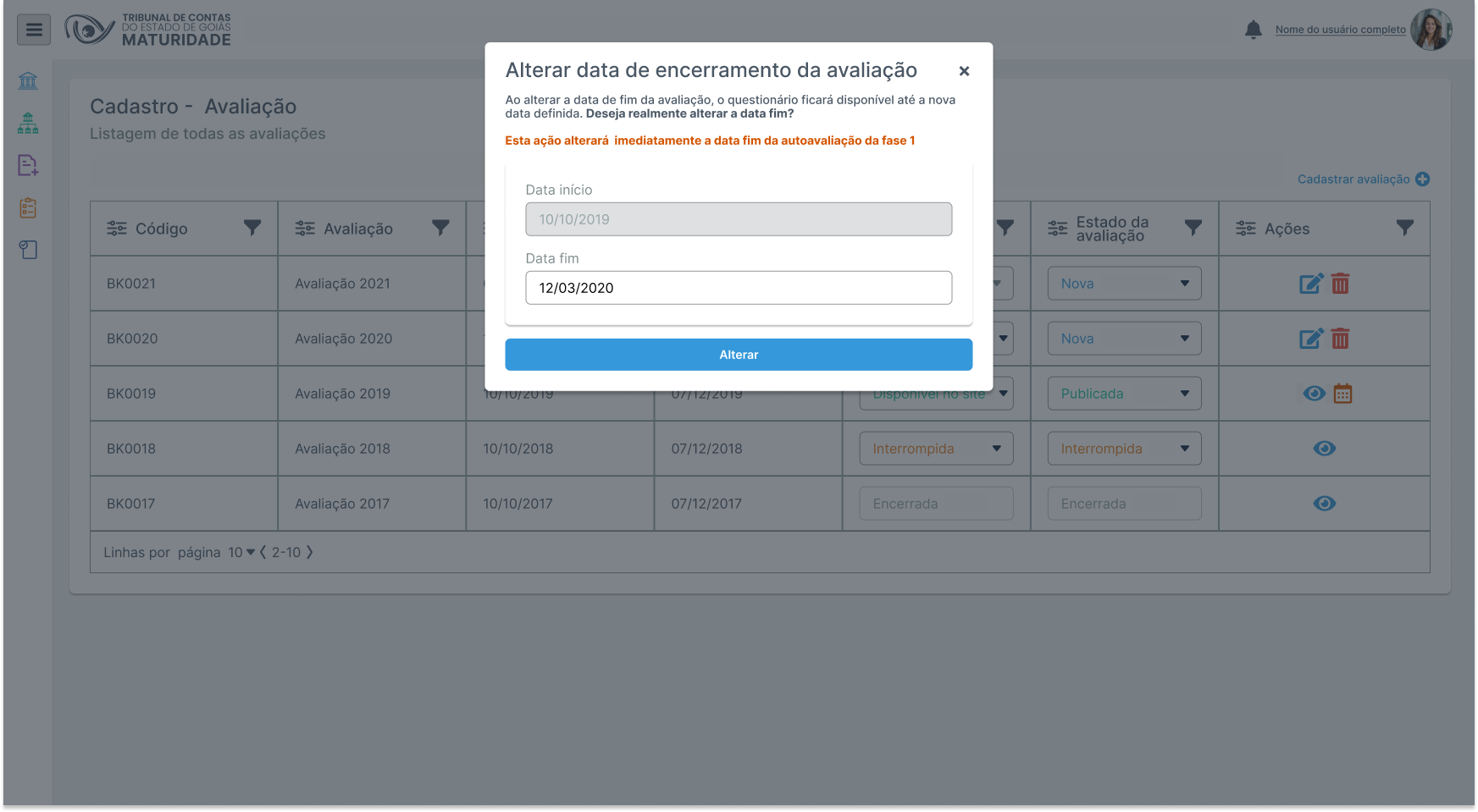Click the notification bell icon
Viewport: 1478px width, 812px height.
click(x=1253, y=30)
